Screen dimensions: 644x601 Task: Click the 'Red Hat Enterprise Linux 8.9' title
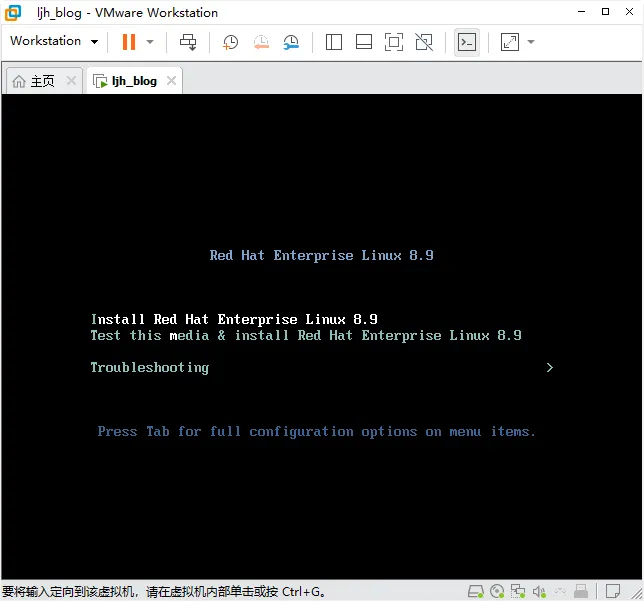(x=322, y=255)
